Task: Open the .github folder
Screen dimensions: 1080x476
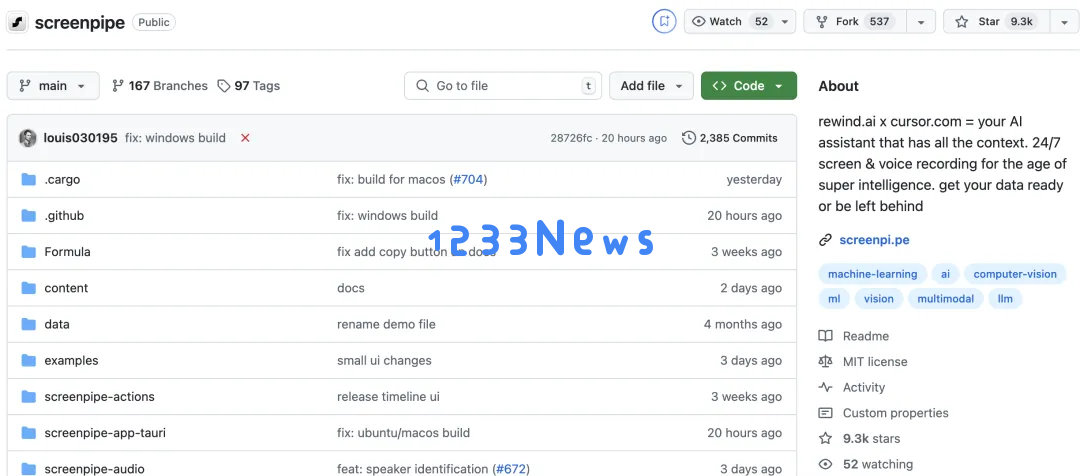Action: [x=64, y=216]
